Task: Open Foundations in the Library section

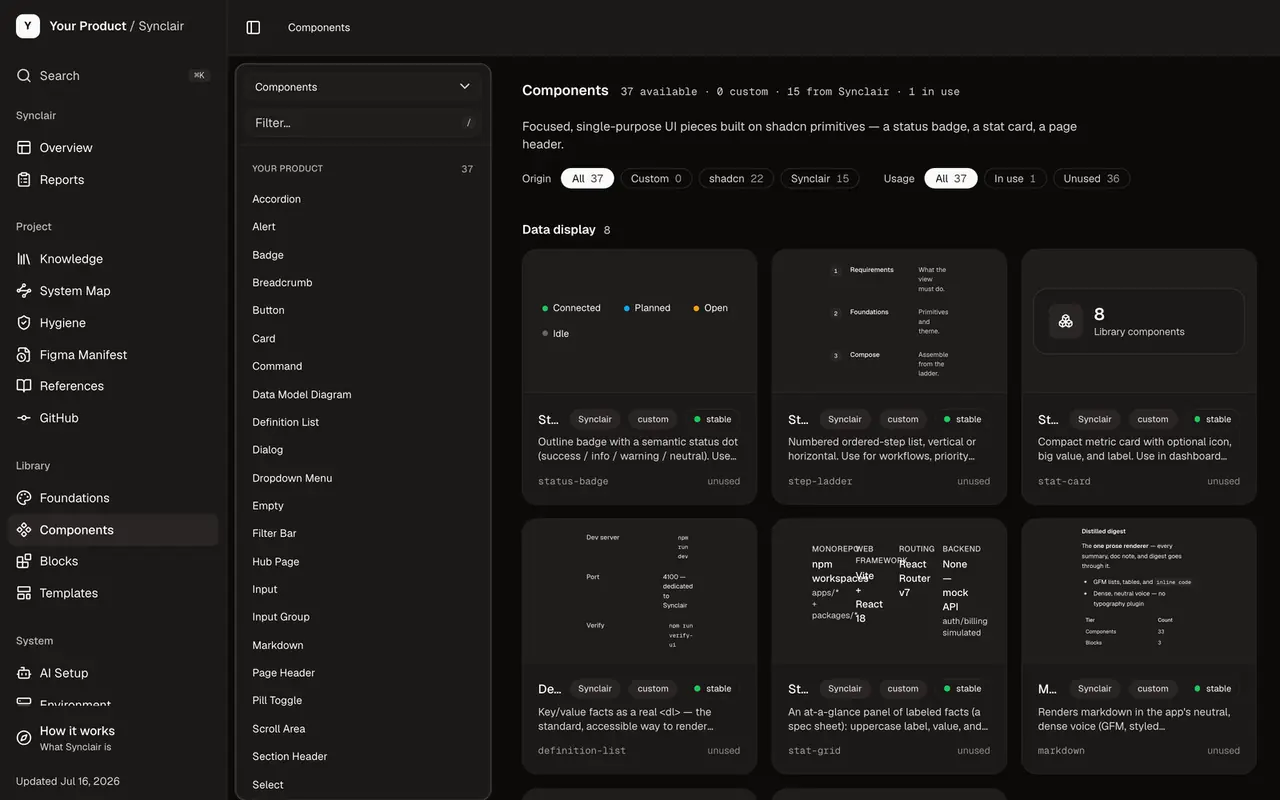Action: point(113,498)
